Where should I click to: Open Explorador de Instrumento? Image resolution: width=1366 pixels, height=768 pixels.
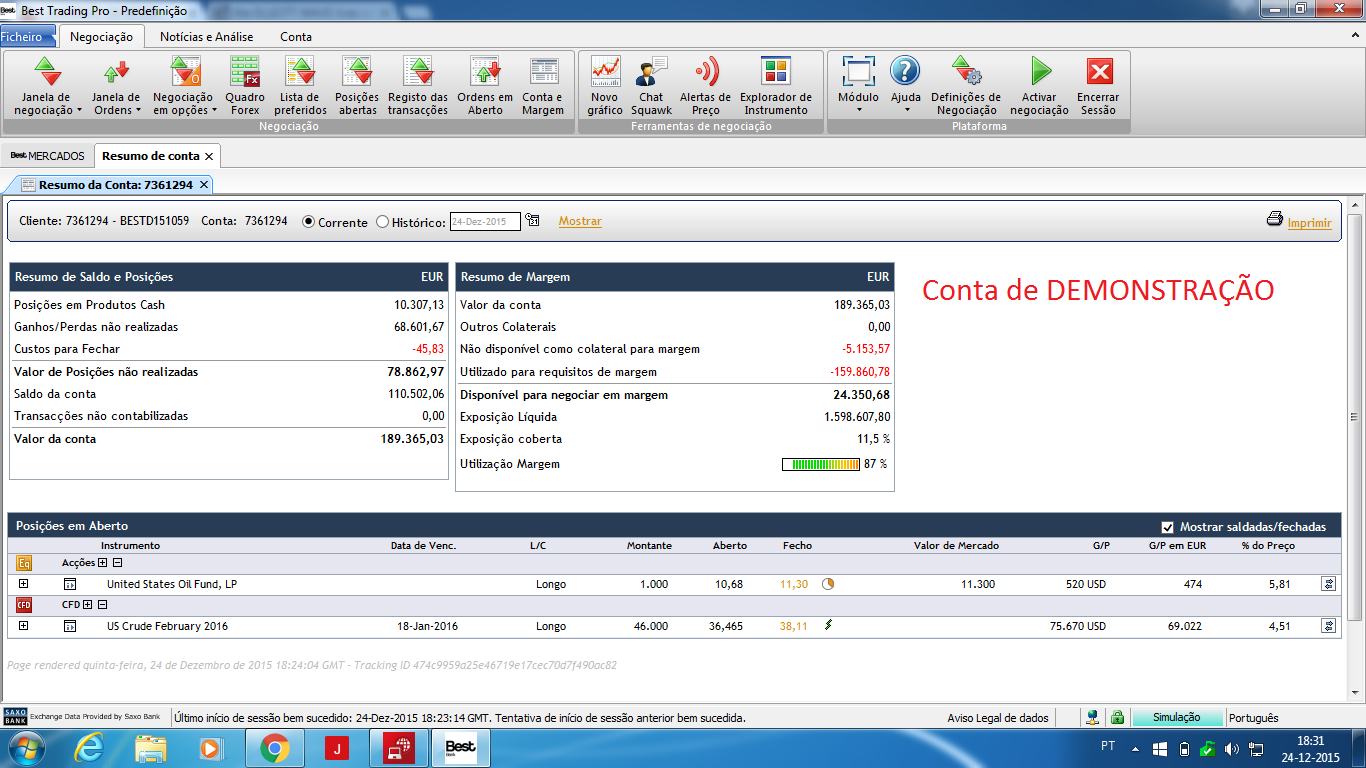pyautogui.click(x=776, y=86)
